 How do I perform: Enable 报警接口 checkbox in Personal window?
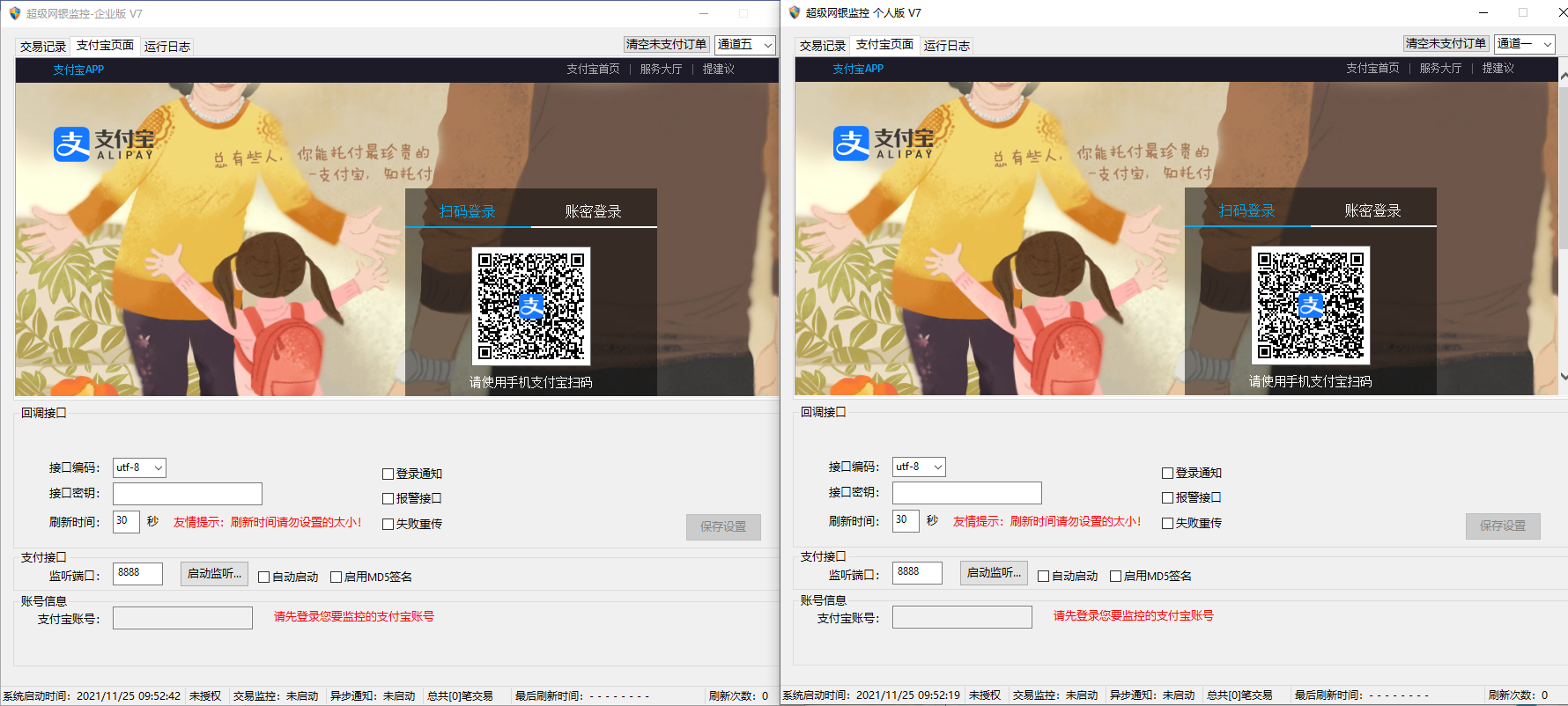(x=1167, y=497)
